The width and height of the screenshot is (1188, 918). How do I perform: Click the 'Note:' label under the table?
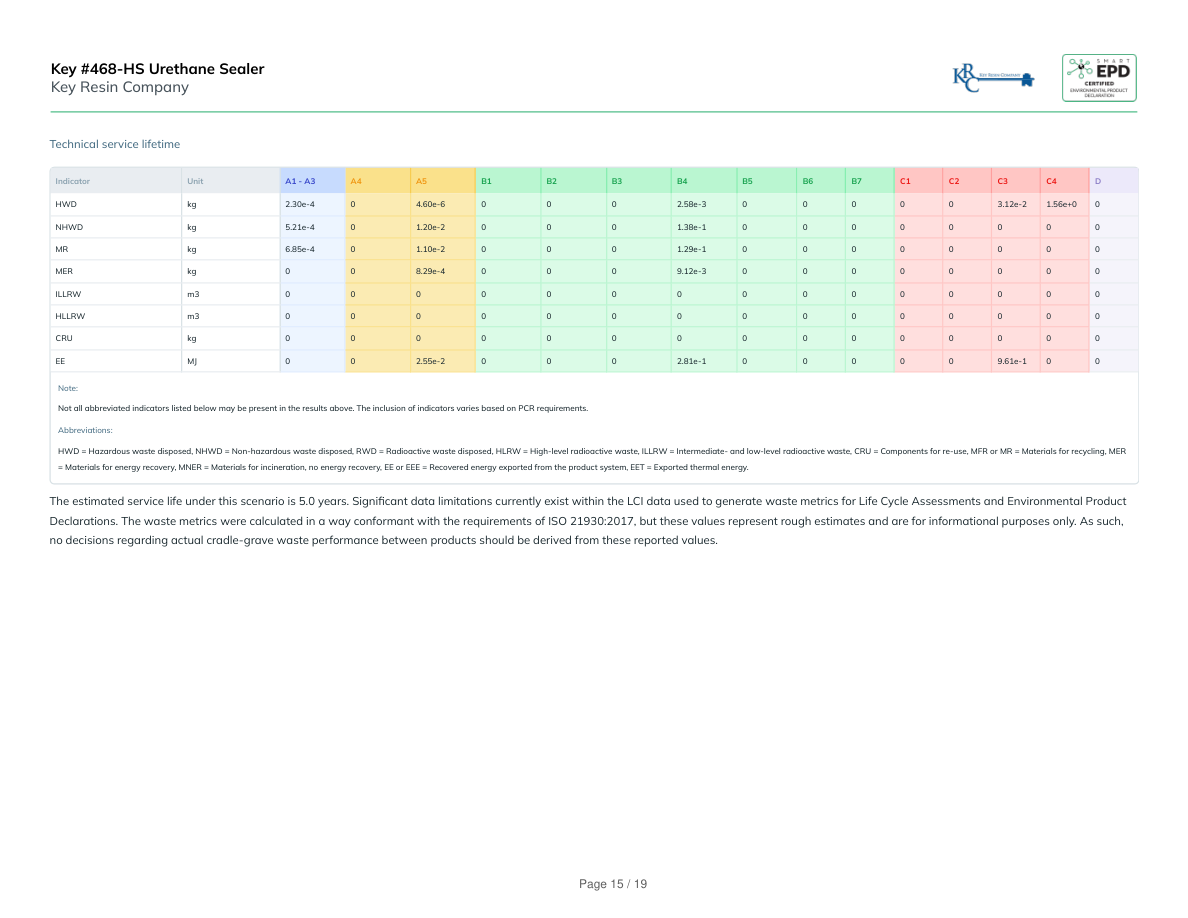pos(68,388)
